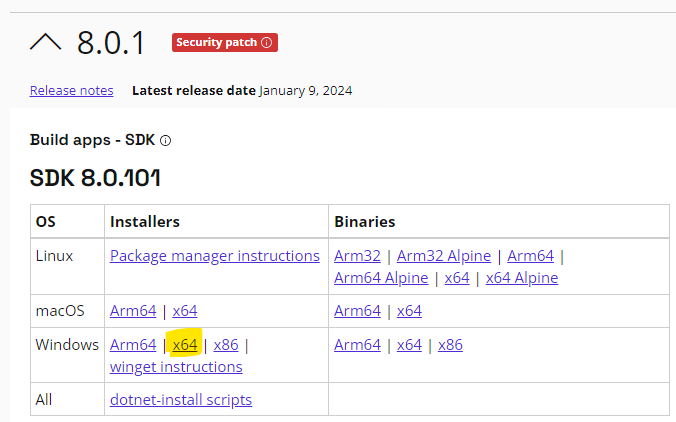Download Windows x86 binaries
Screen dimensions: 676x422
pyautogui.click(x=450, y=345)
